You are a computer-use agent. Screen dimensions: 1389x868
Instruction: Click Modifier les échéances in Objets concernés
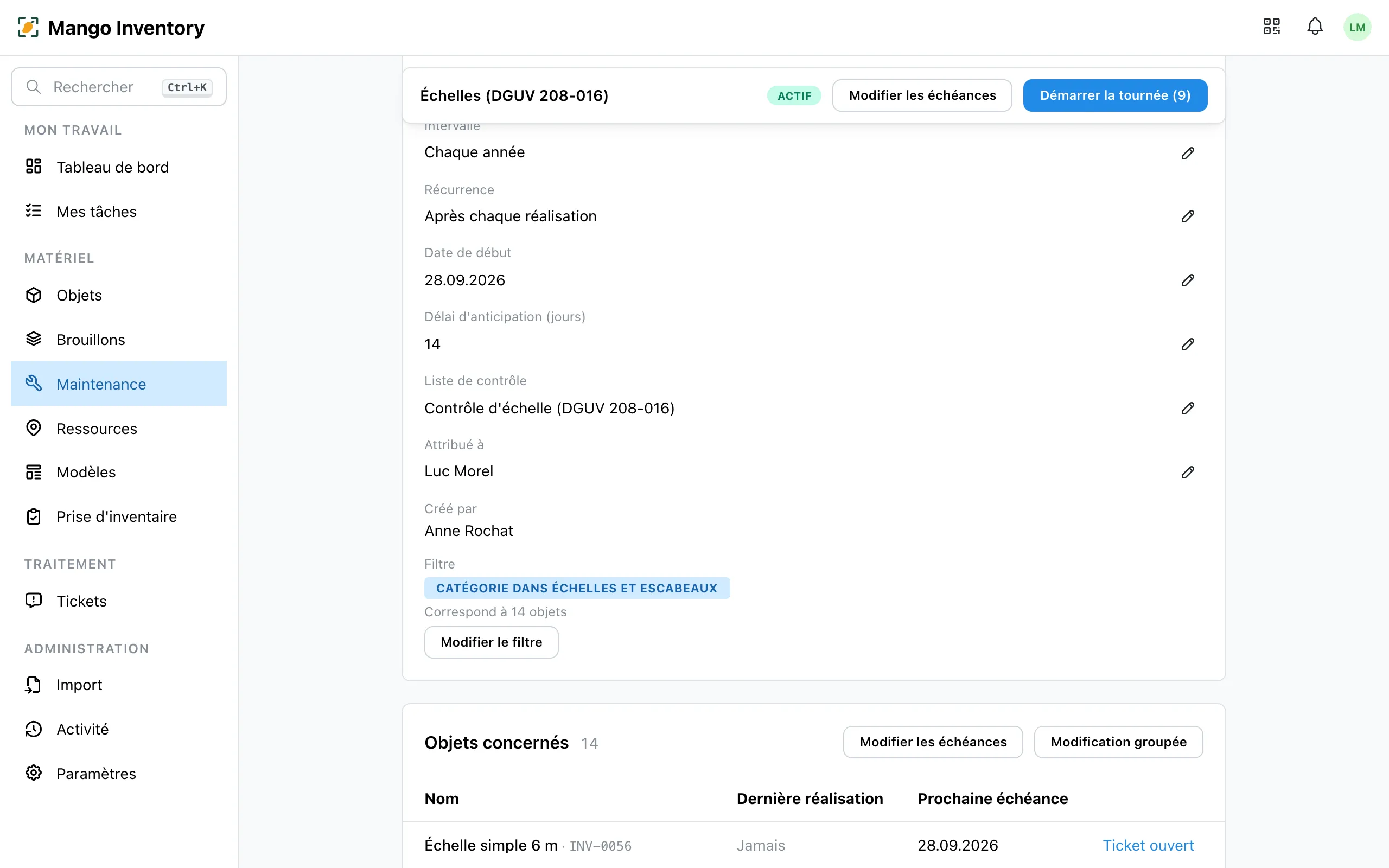pos(933,742)
